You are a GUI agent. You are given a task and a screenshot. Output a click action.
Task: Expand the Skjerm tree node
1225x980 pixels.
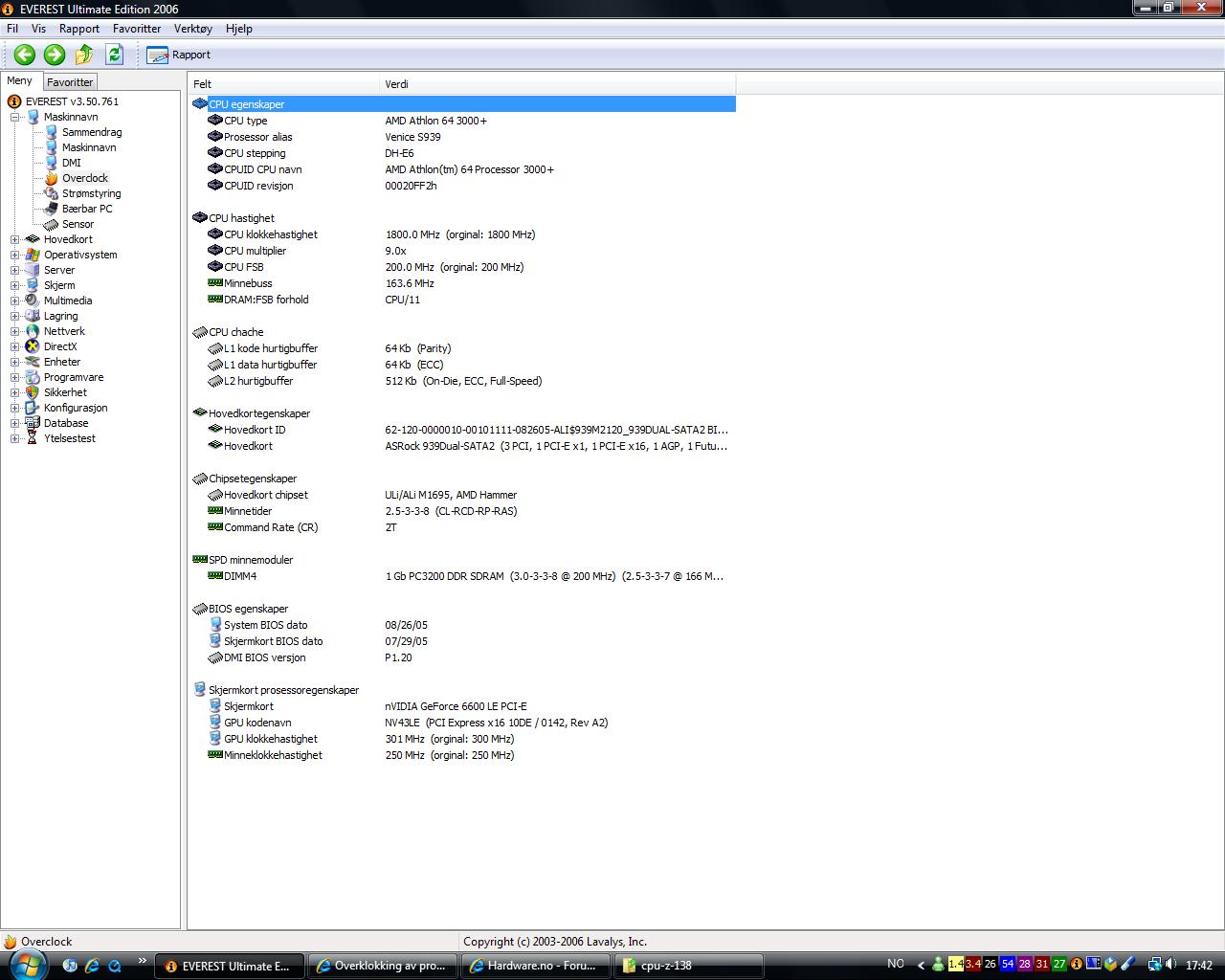(x=15, y=285)
